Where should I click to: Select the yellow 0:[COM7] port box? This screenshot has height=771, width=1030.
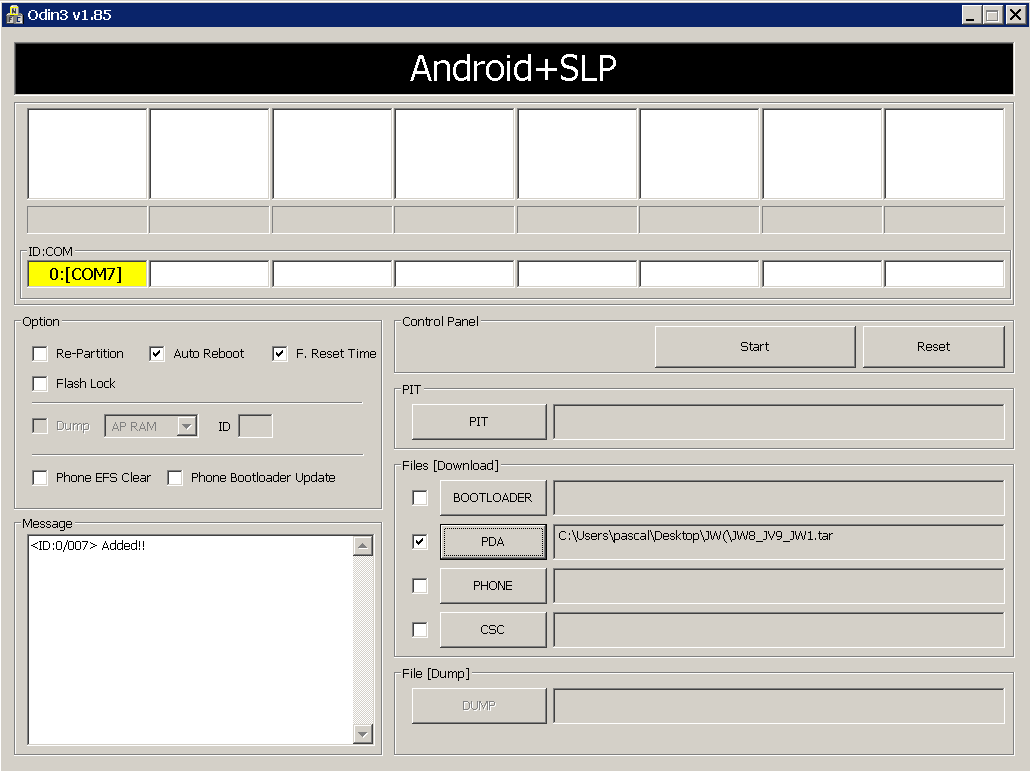coord(86,273)
